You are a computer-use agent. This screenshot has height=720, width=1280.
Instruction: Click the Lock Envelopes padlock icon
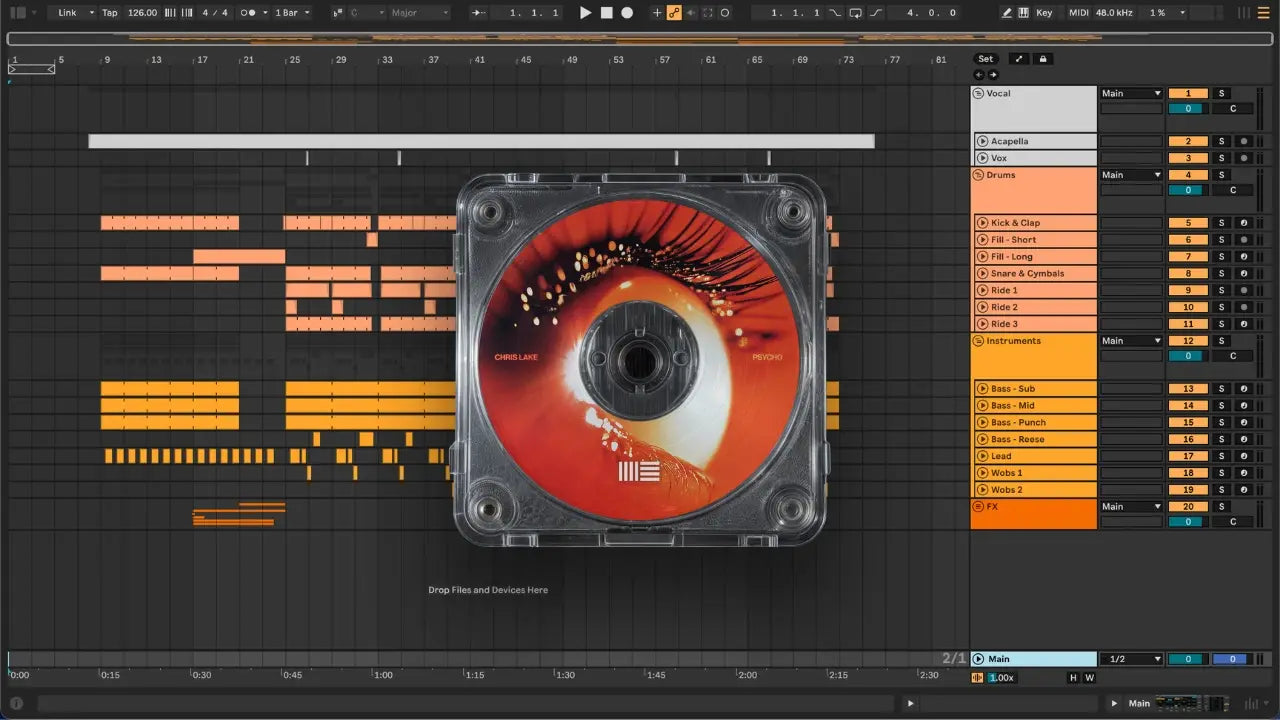click(x=1043, y=59)
